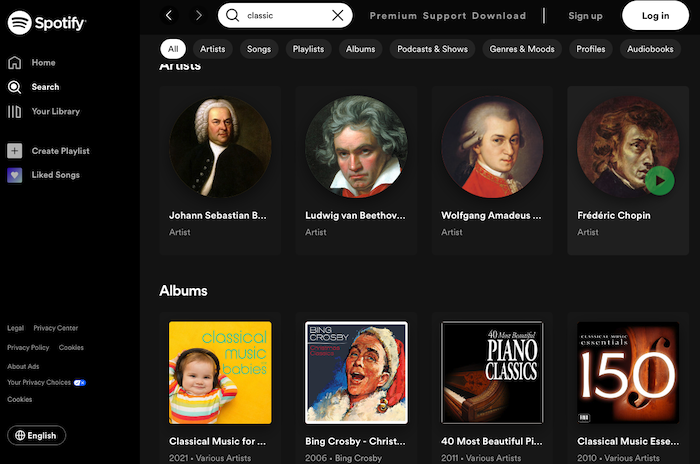Click 40 Most Beautiful Pi... album title
700x464 pixels.
coord(492,441)
